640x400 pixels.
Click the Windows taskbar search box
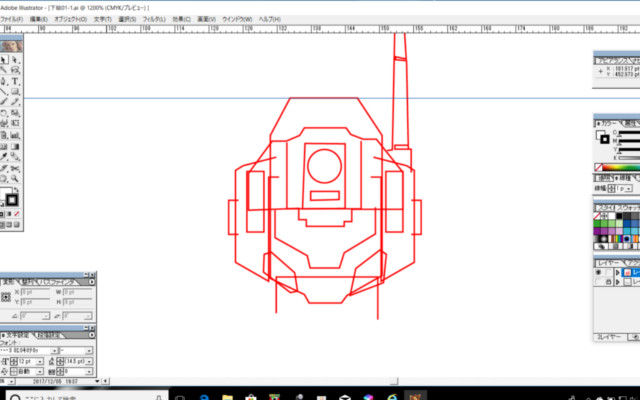(x=87, y=397)
